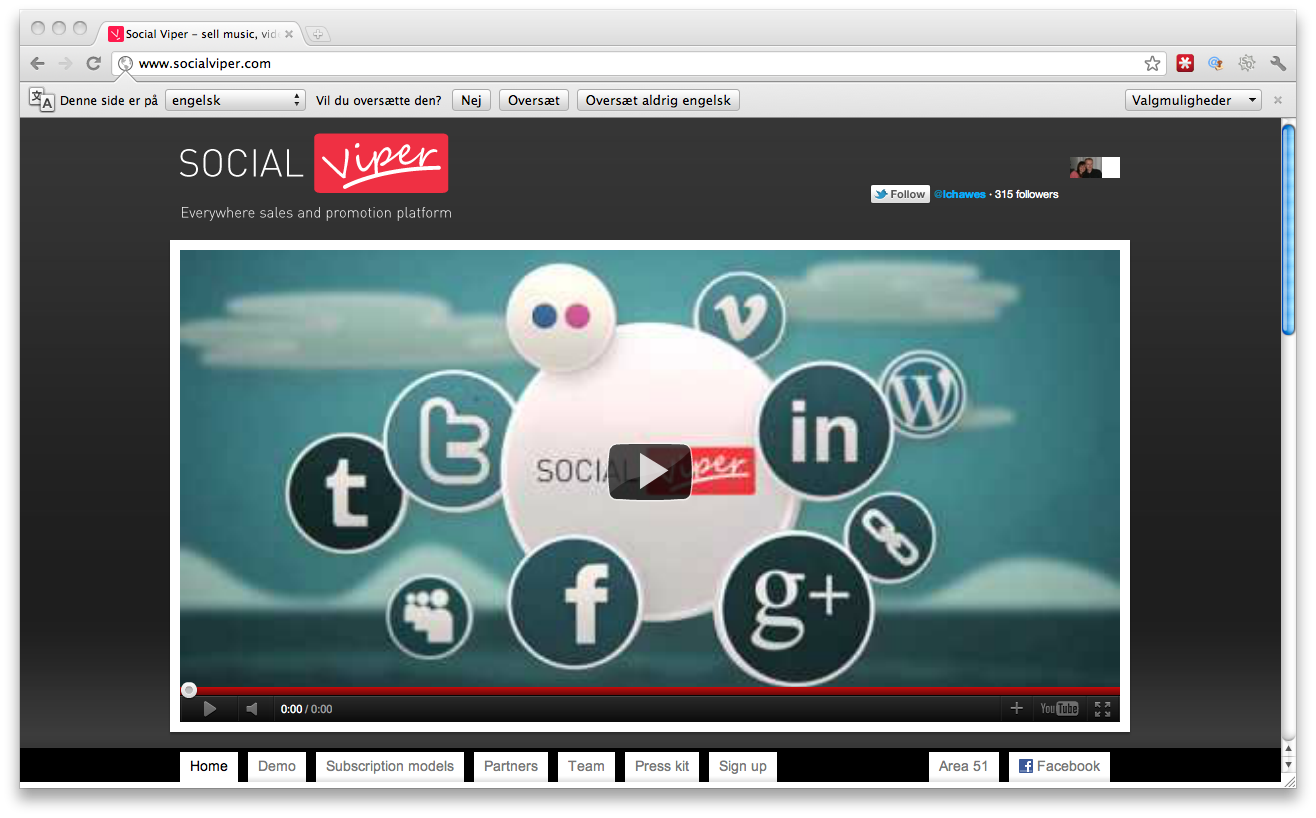Click the Twitter Follow button
1316x818 pixels.
tap(900, 194)
